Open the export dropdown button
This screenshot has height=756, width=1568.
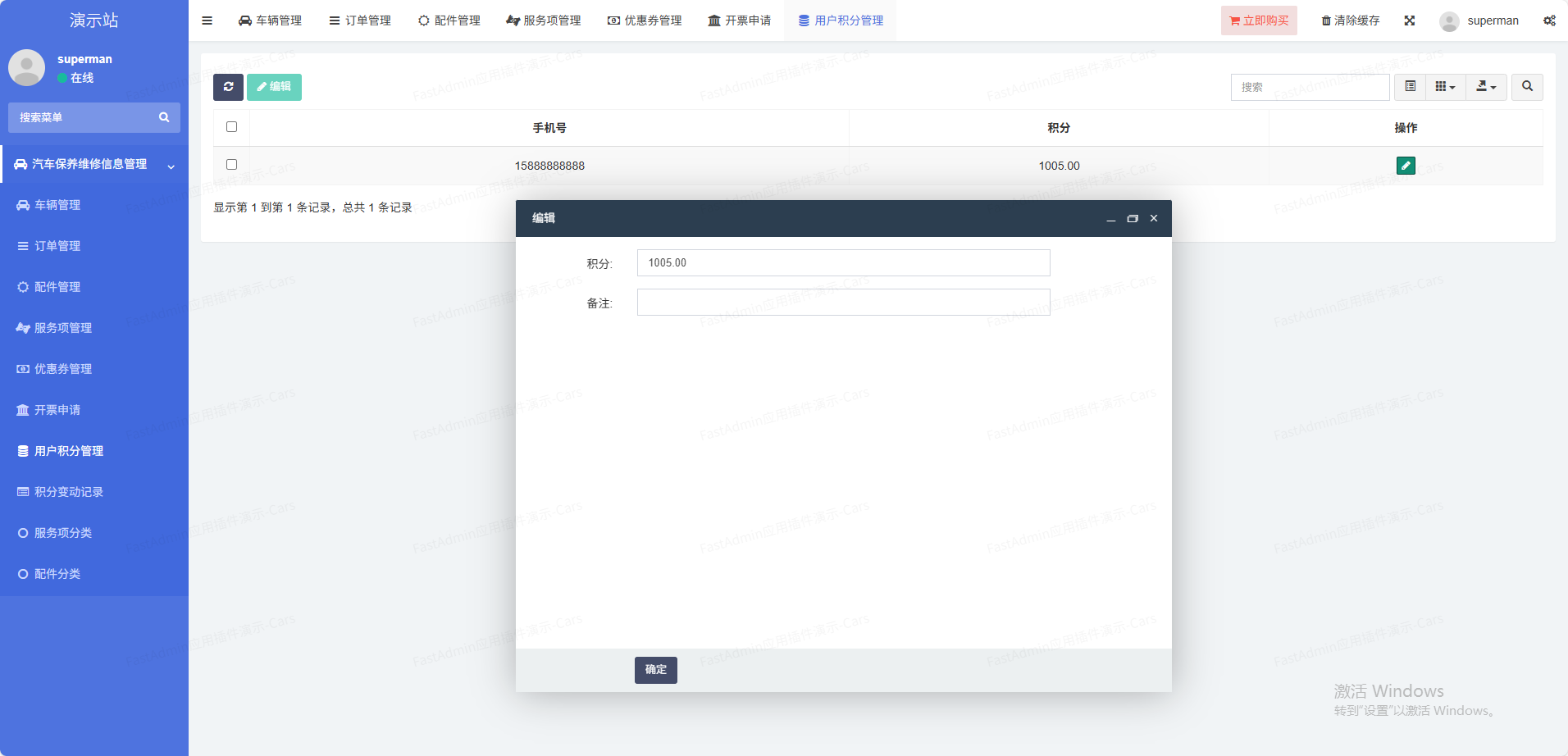[1485, 87]
